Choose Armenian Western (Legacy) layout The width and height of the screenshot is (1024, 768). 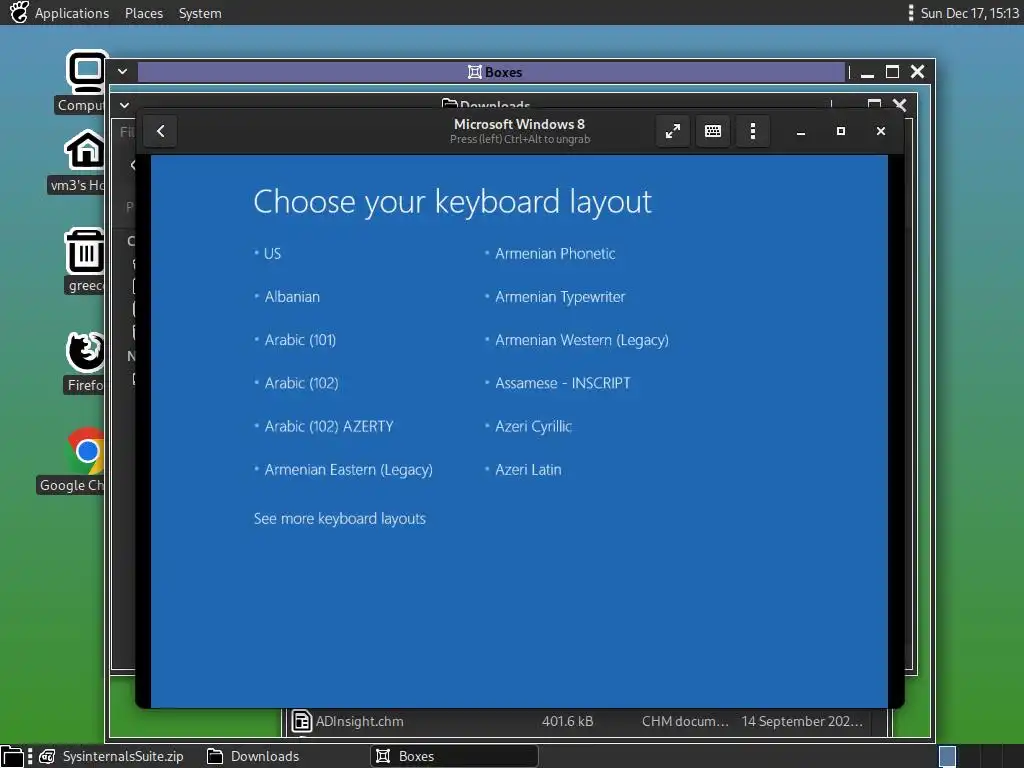pyautogui.click(x=582, y=340)
